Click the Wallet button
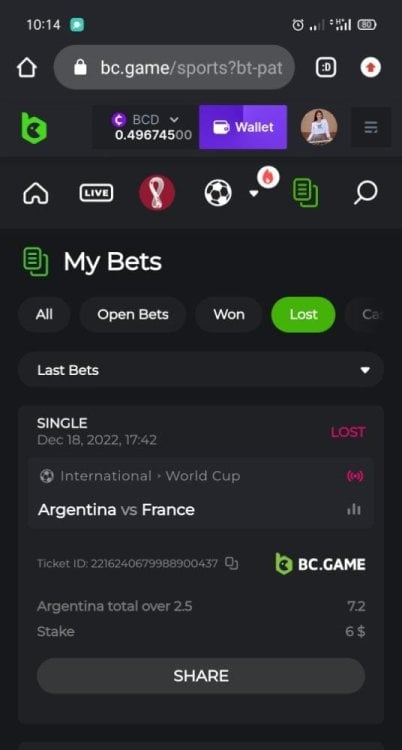 point(243,127)
